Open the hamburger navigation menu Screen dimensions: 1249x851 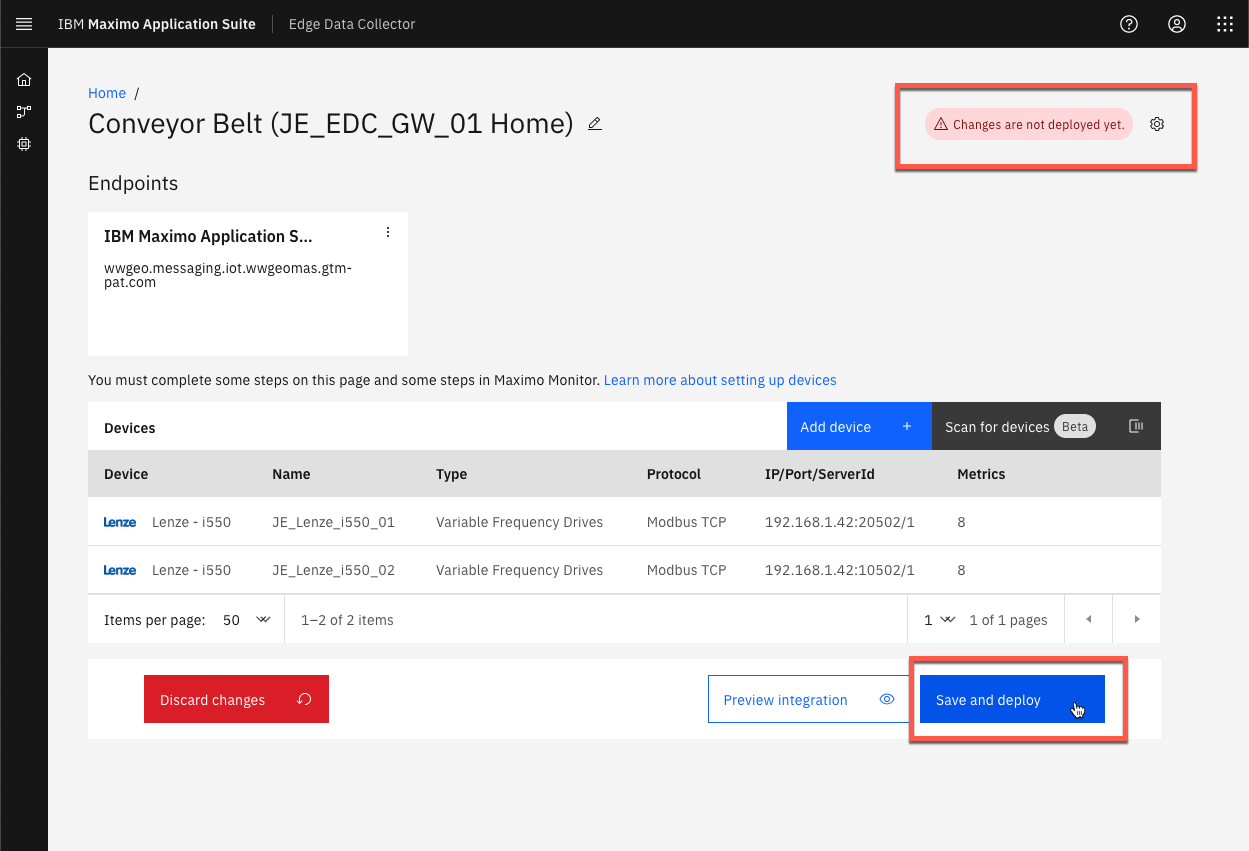coord(24,24)
